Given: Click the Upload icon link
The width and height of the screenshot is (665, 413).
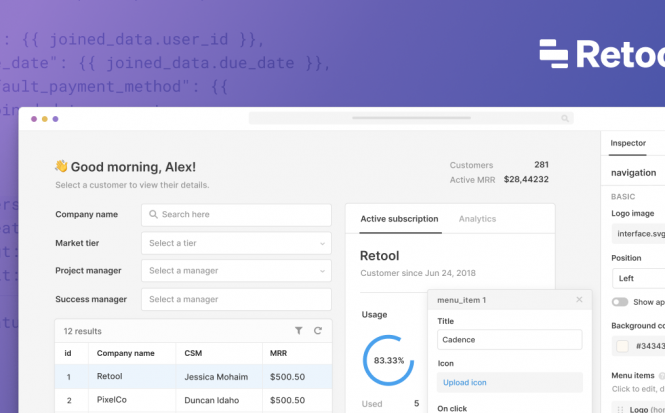Looking at the screenshot, I should [x=464, y=382].
